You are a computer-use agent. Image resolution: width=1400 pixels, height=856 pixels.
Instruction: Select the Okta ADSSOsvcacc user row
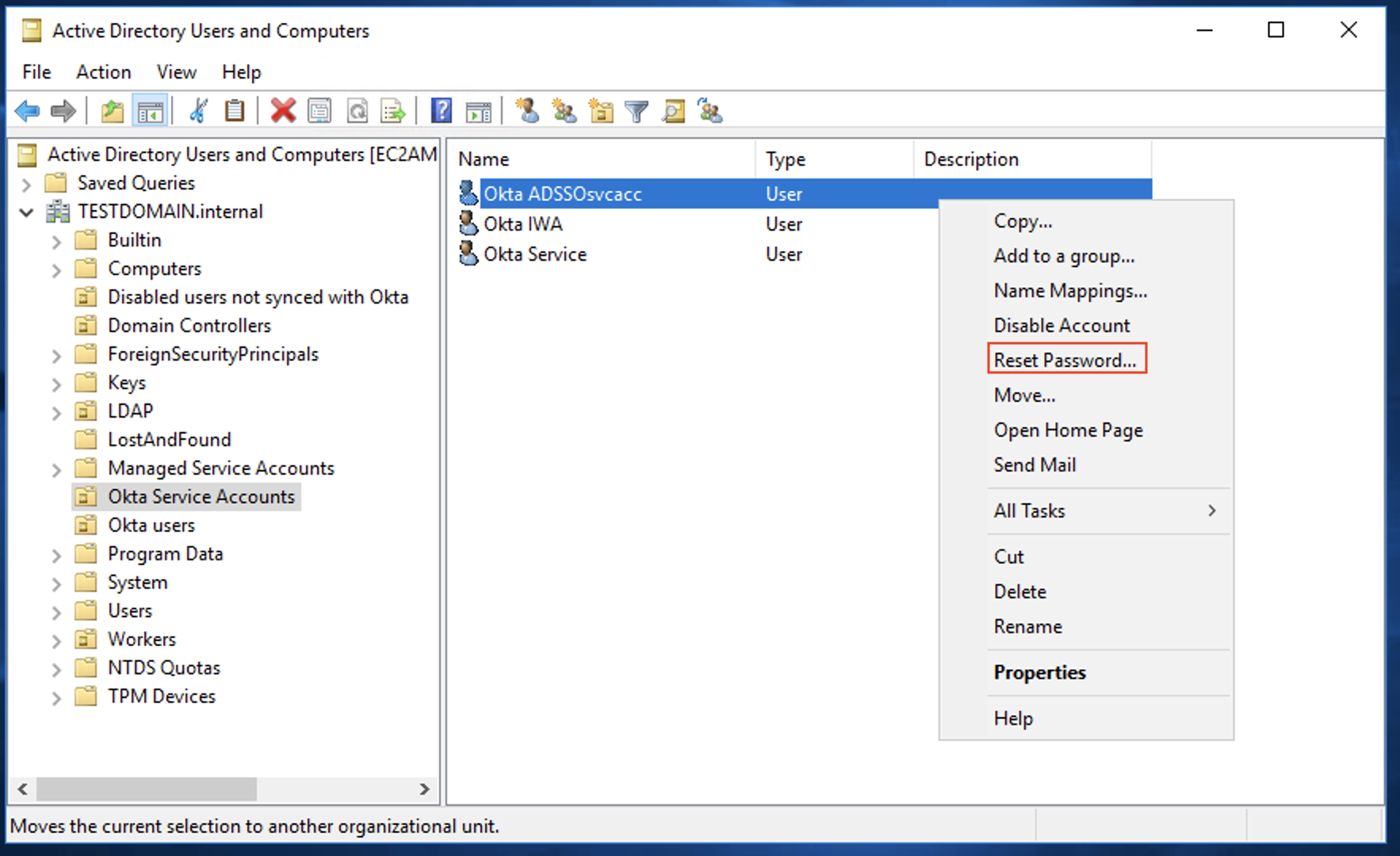coord(698,194)
